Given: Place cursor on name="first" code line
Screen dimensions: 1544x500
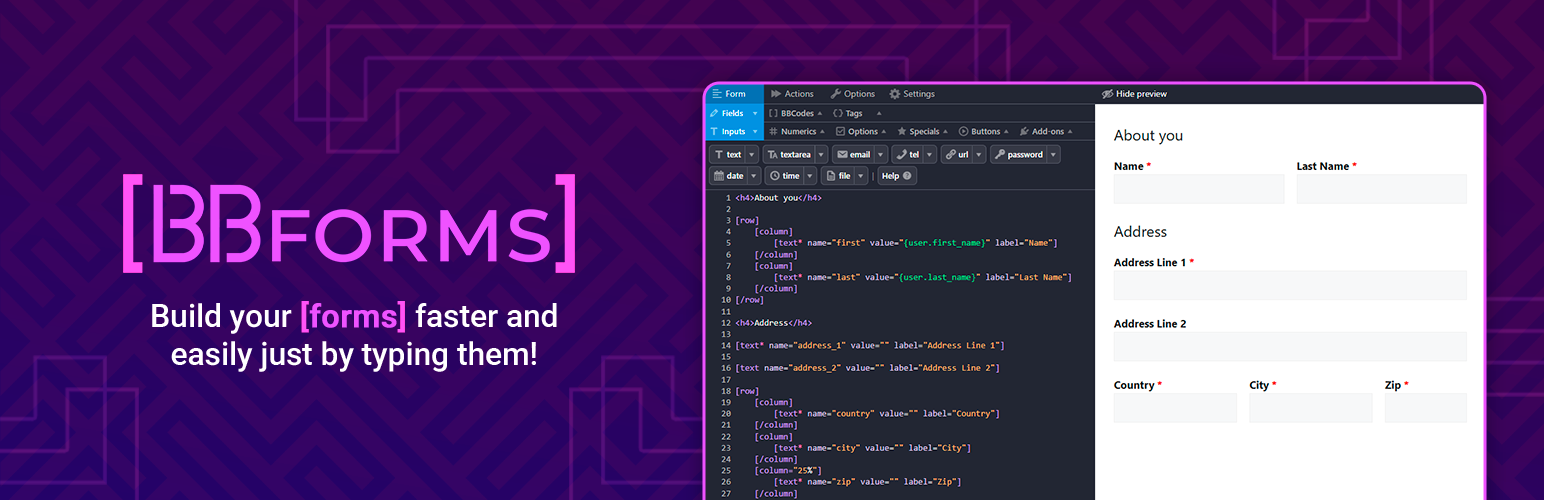Looking at the screenshot, I should point(915,243).
